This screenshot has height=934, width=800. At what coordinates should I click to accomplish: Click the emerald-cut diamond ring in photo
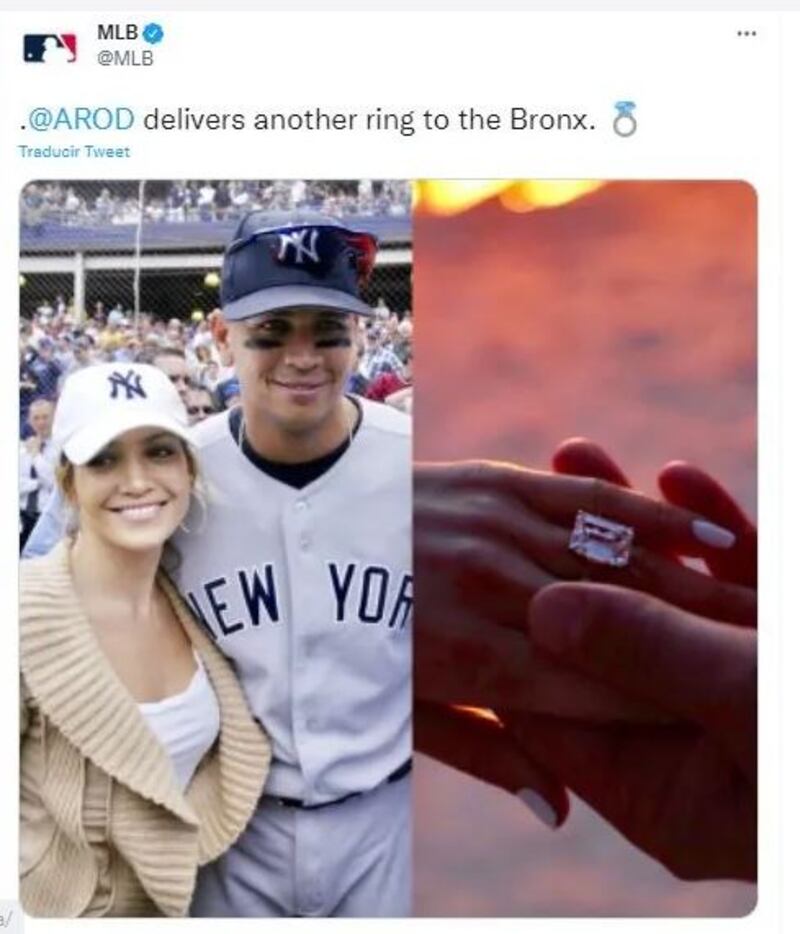[600, 538]
